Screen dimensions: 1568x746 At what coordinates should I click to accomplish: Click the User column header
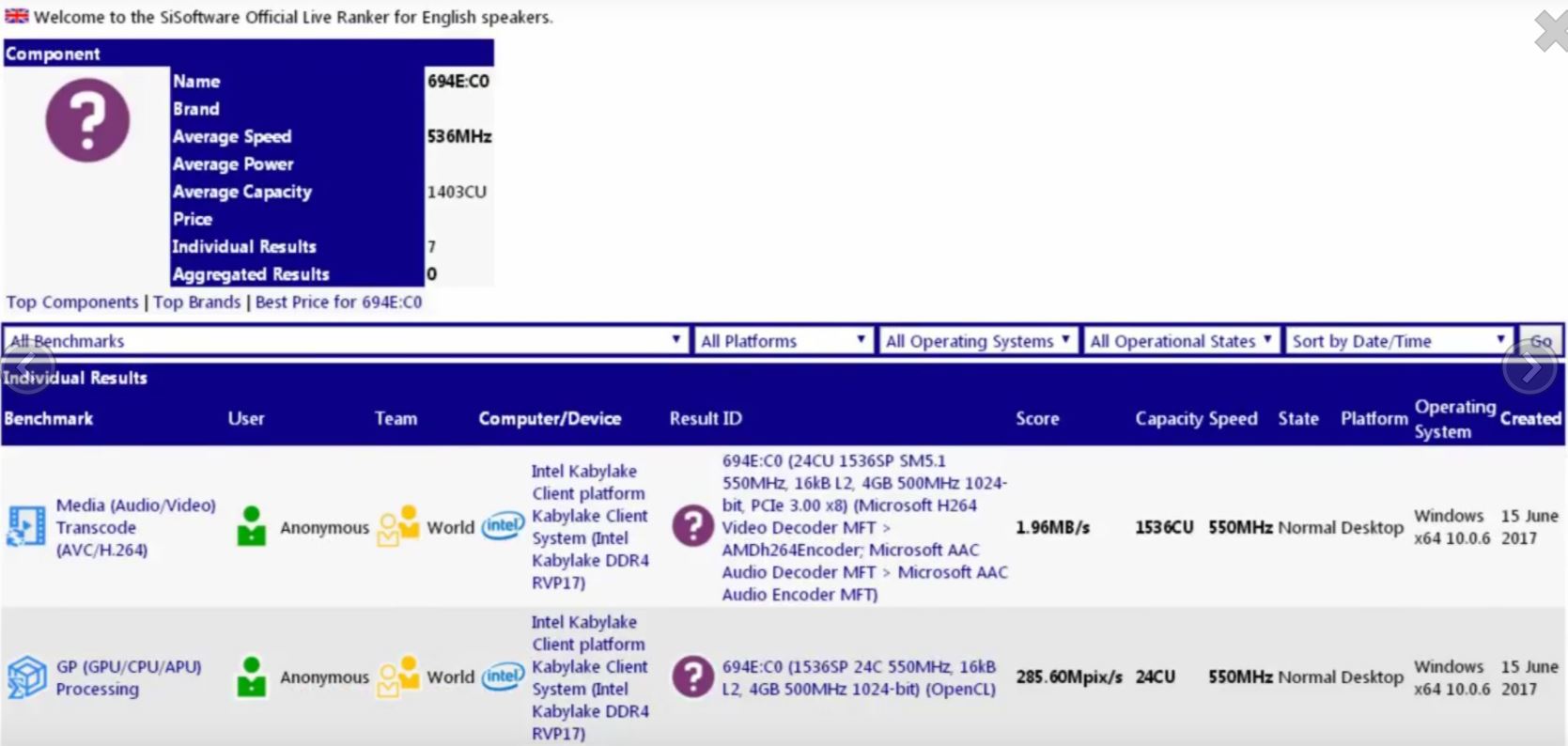pyautogui.click(x=246, y=419)
